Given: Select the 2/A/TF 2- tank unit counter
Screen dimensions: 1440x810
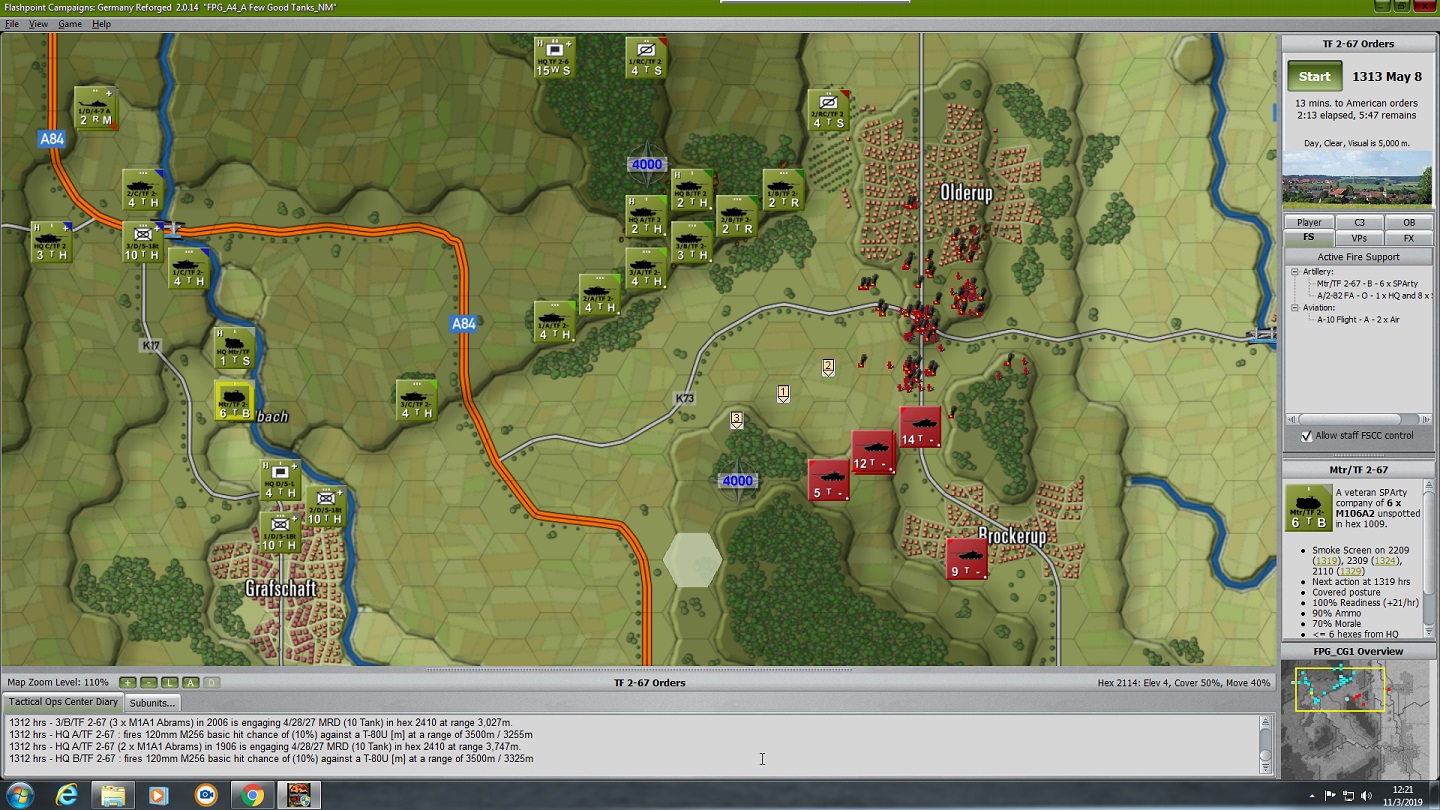Looking at the screenshot, I should [599, 295].
